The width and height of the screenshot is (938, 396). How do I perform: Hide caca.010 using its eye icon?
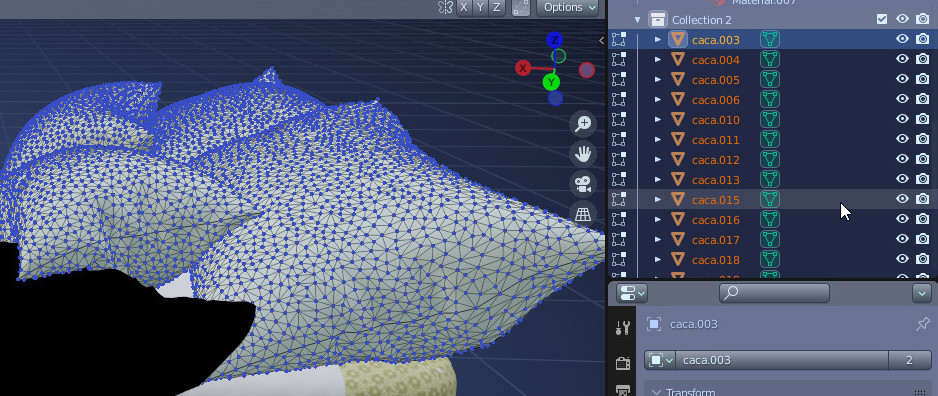coord(902,119)
